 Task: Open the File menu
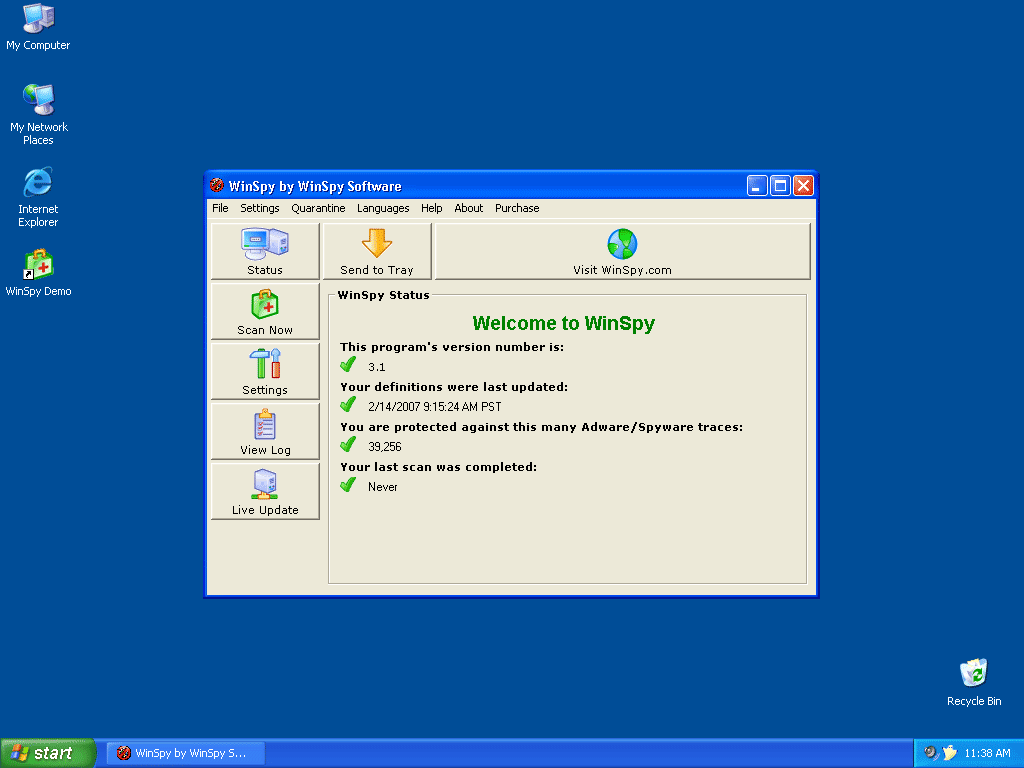pyautogui.click(x=220, y=208)
